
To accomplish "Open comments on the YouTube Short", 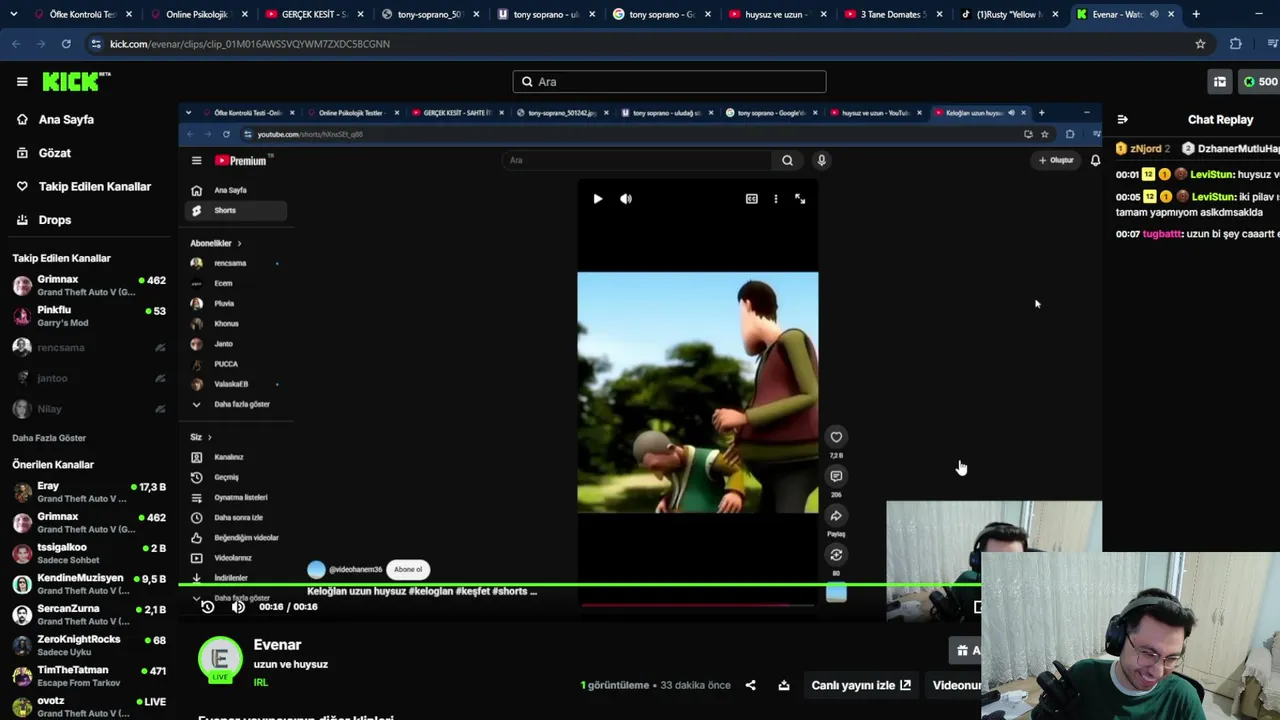I will coord(836,476).
